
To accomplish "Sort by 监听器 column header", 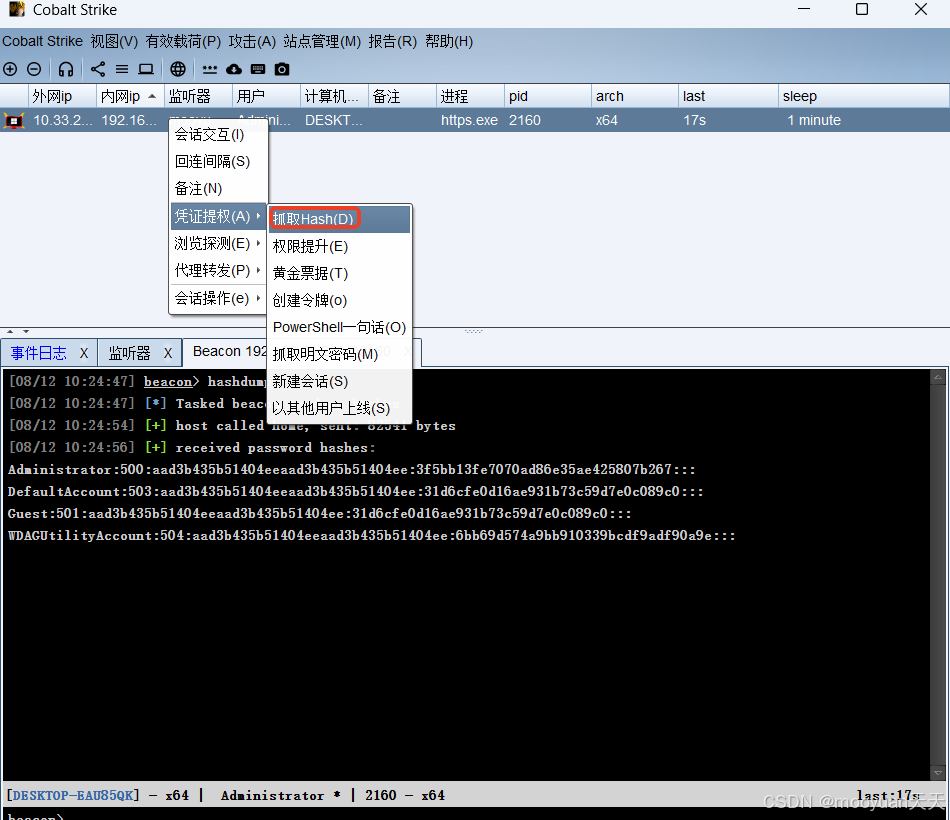I will pos(198,96).
